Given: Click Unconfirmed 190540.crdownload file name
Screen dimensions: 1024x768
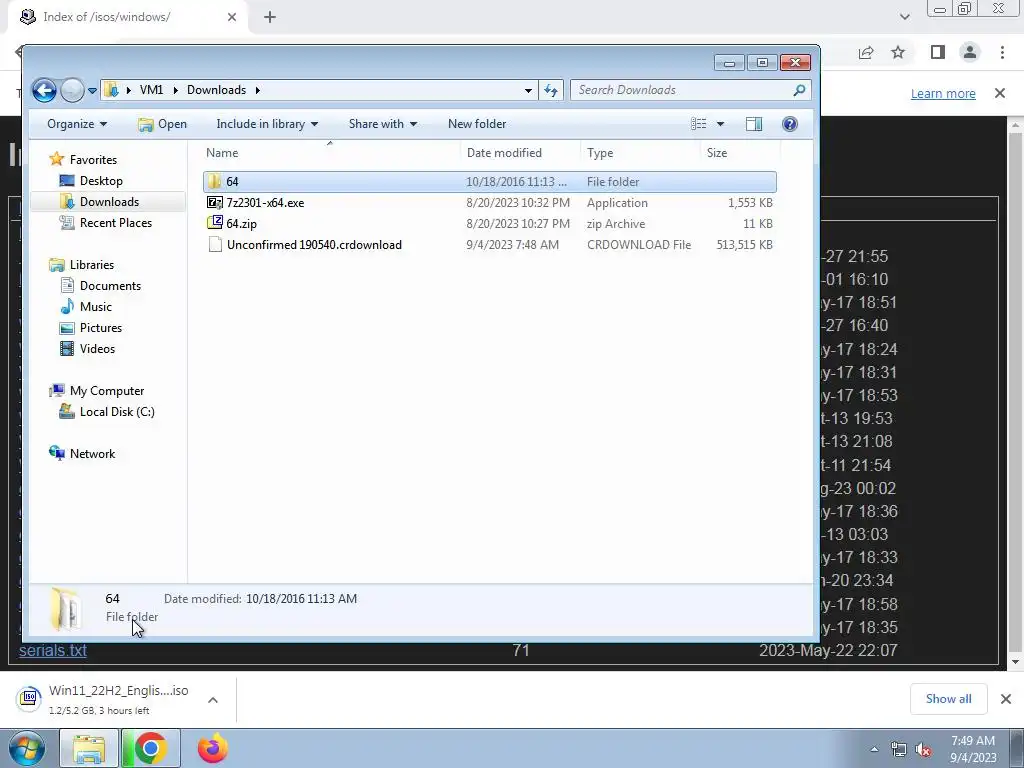Looking at the screenshot, I should 314,245.
